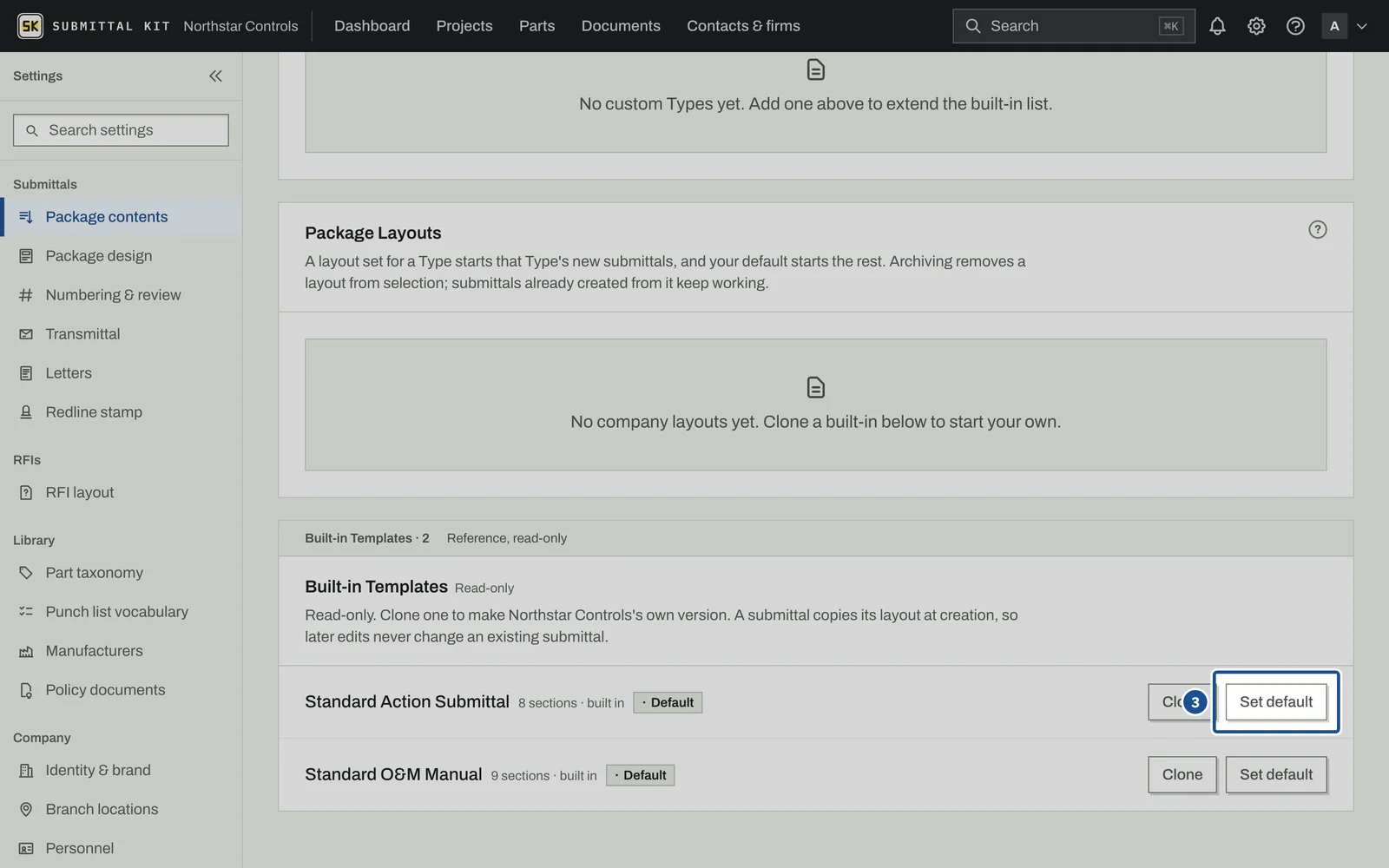The width and height of the screenshot is (1389, 868).
Task: Click the Manufacturers factory icon
Action: pos(26,651)
